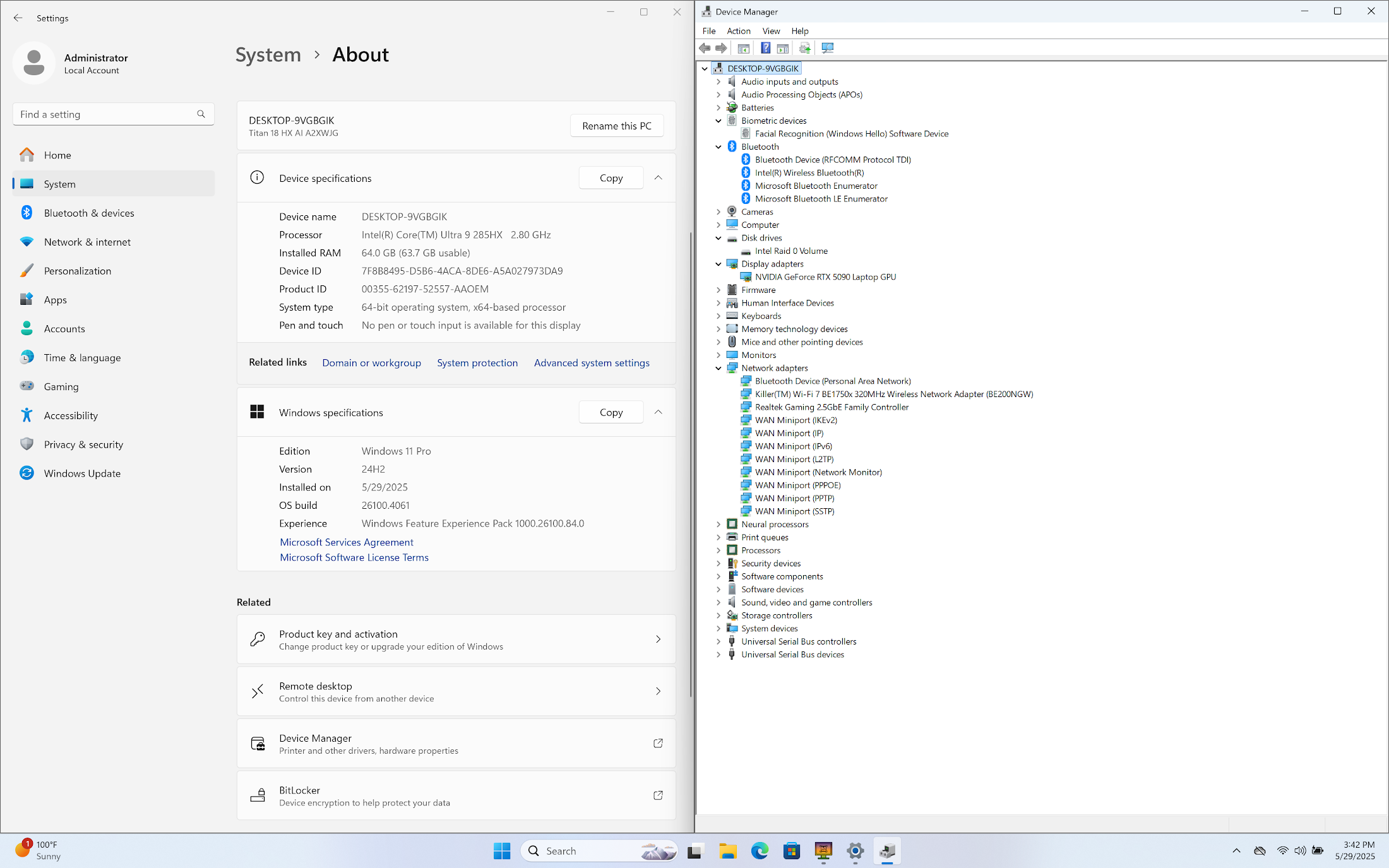
Task: Open Apps settings page
Action: coord(114,300)
